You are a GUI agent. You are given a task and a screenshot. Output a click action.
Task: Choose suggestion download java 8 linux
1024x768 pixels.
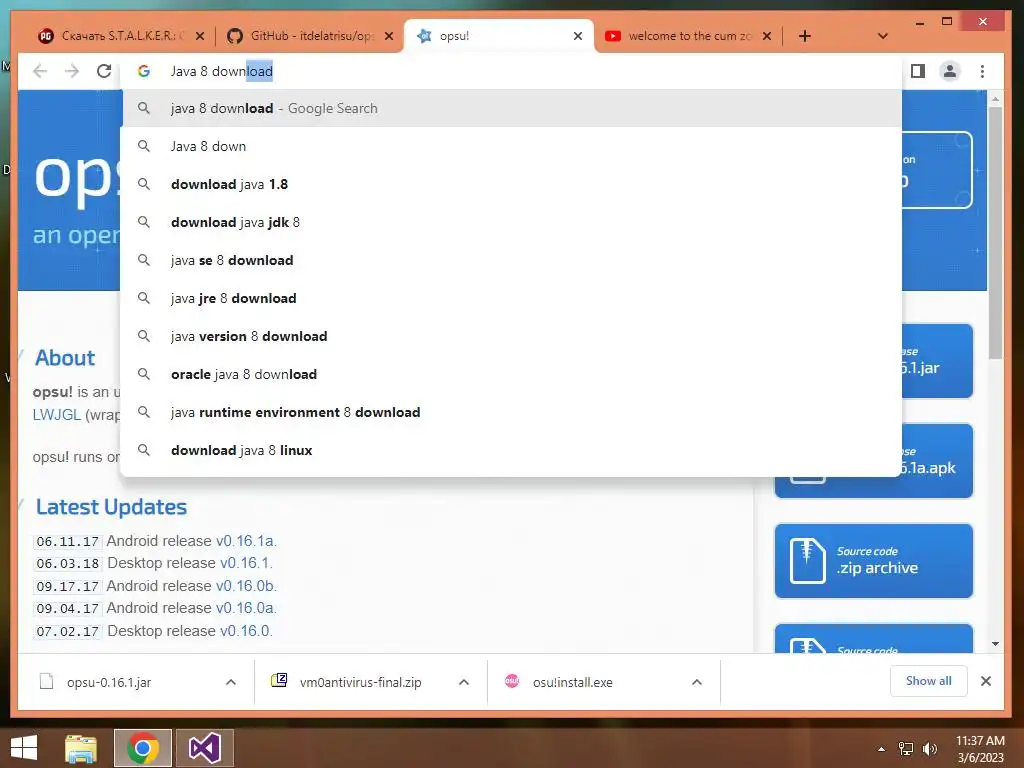click(x=511, y=450)
